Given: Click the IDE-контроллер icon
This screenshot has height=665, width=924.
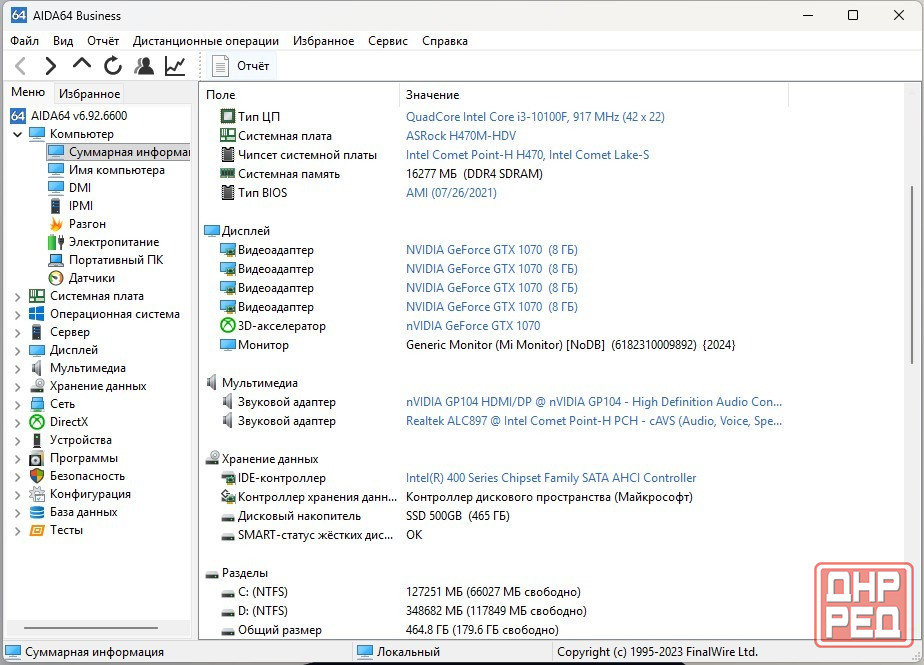Looking at the screenshot, I should [x=227, y=478].
